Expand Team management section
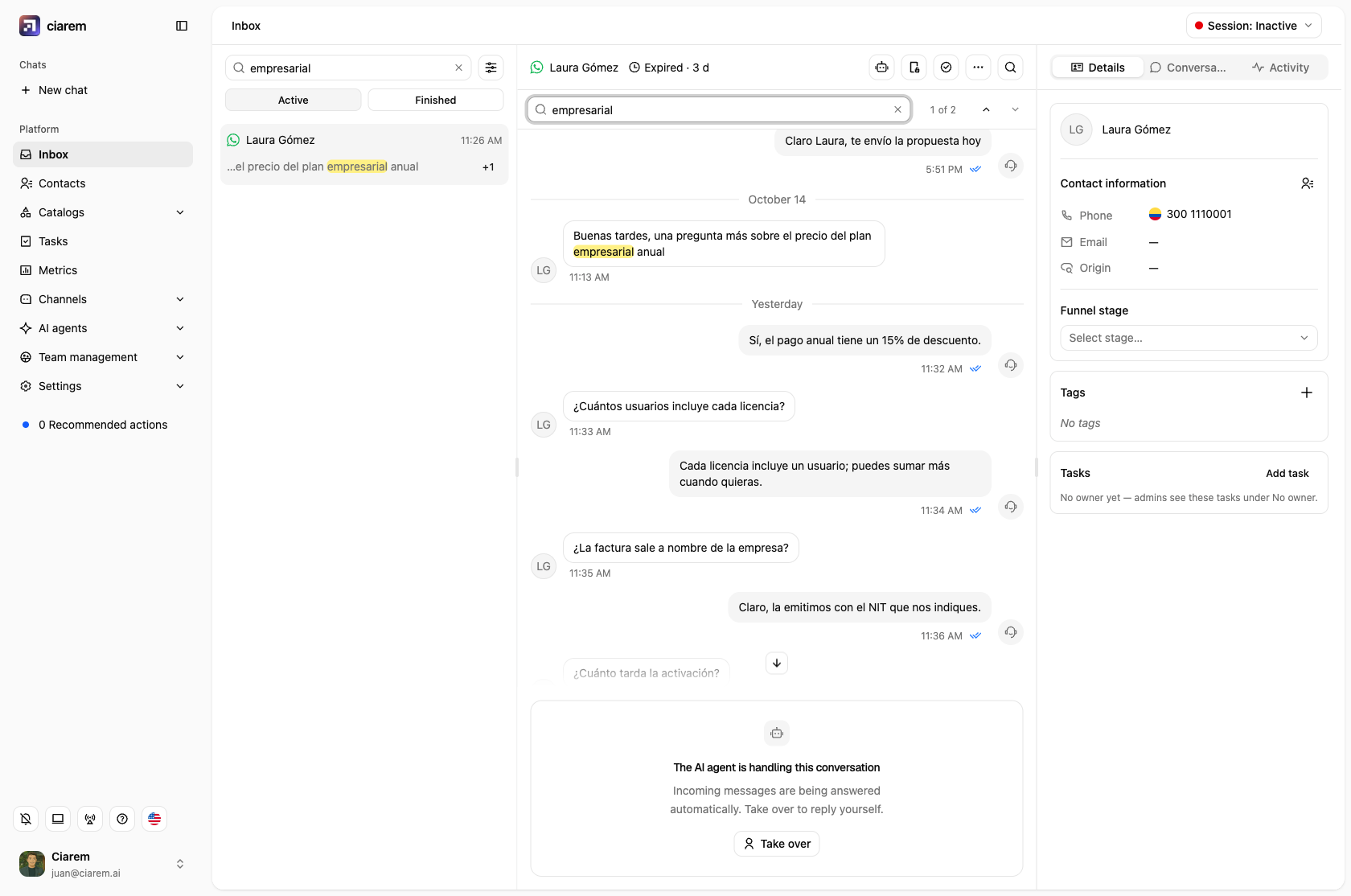Image resolution: width=1351 pixels, height=896 pixels. tap(103, 357)
